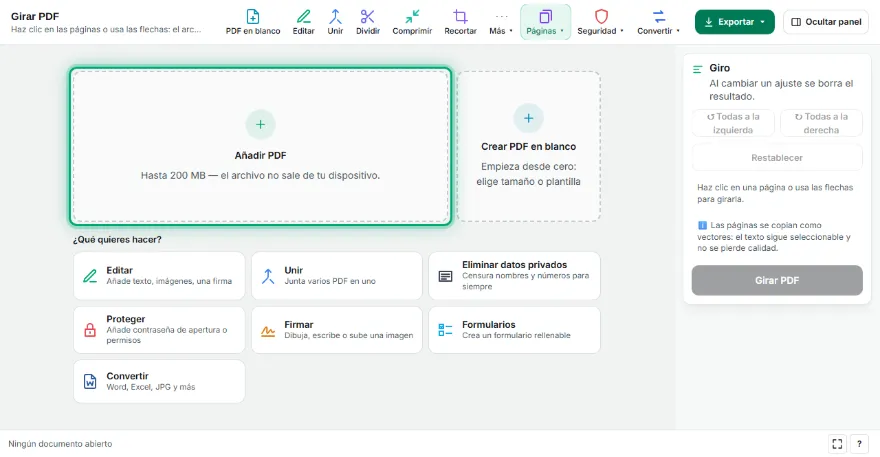Click the Restablecer button
Screen dimensions: 880x457
[x=777, y=158]
